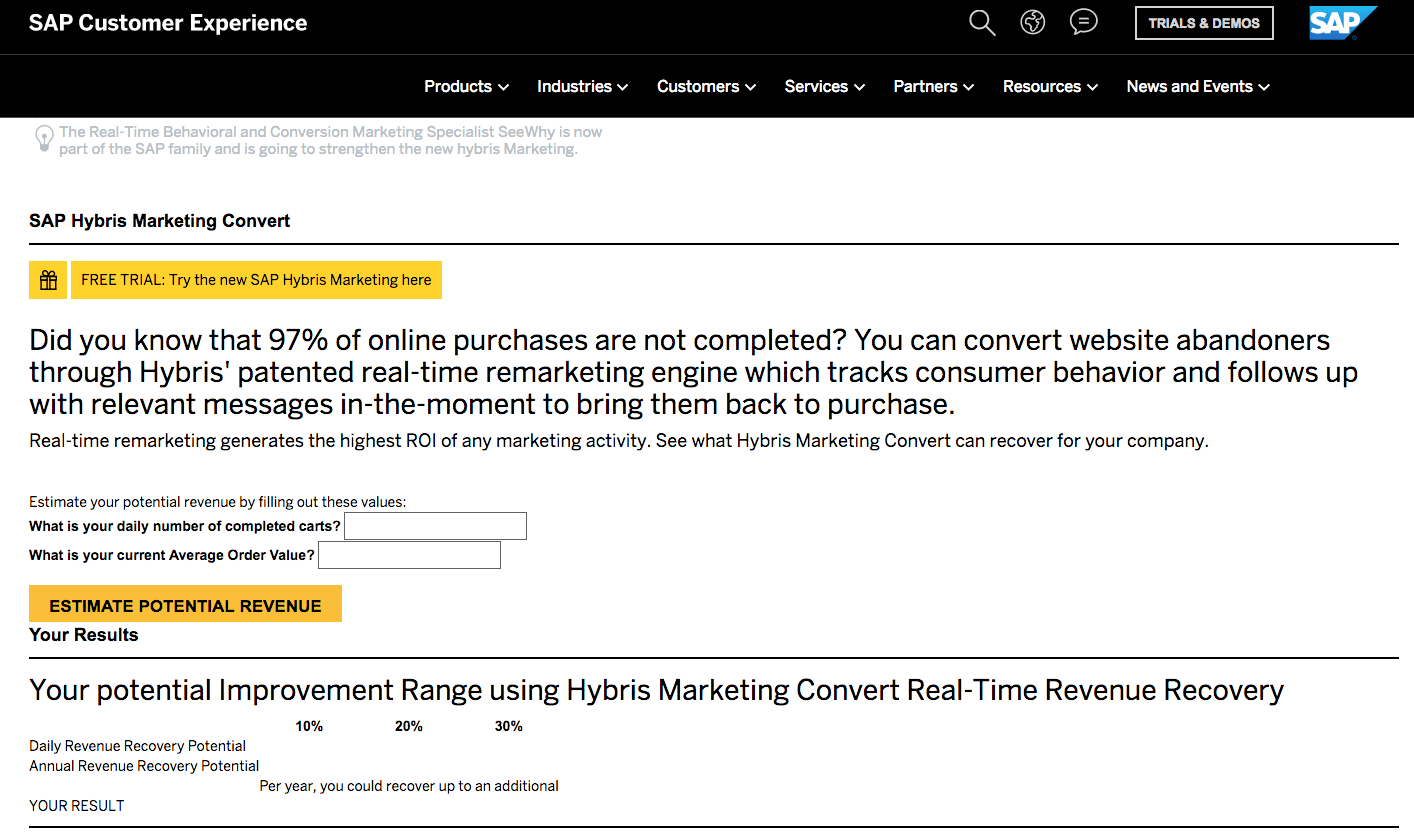
Task: Expand the News and Events menu
Action: pyautogui.click(x=1198, y=86)
